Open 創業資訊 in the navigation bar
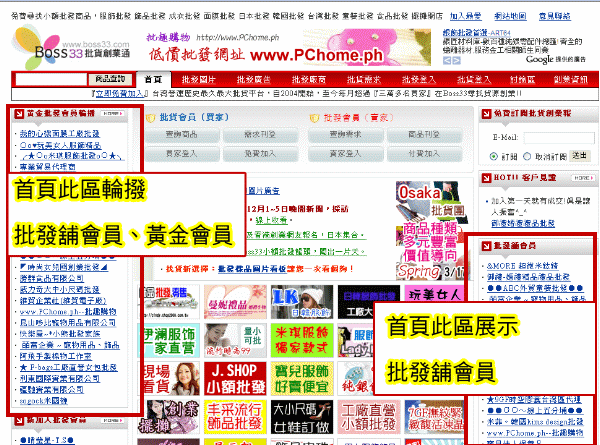Viewport: 600px width, 445px height. 571,80
